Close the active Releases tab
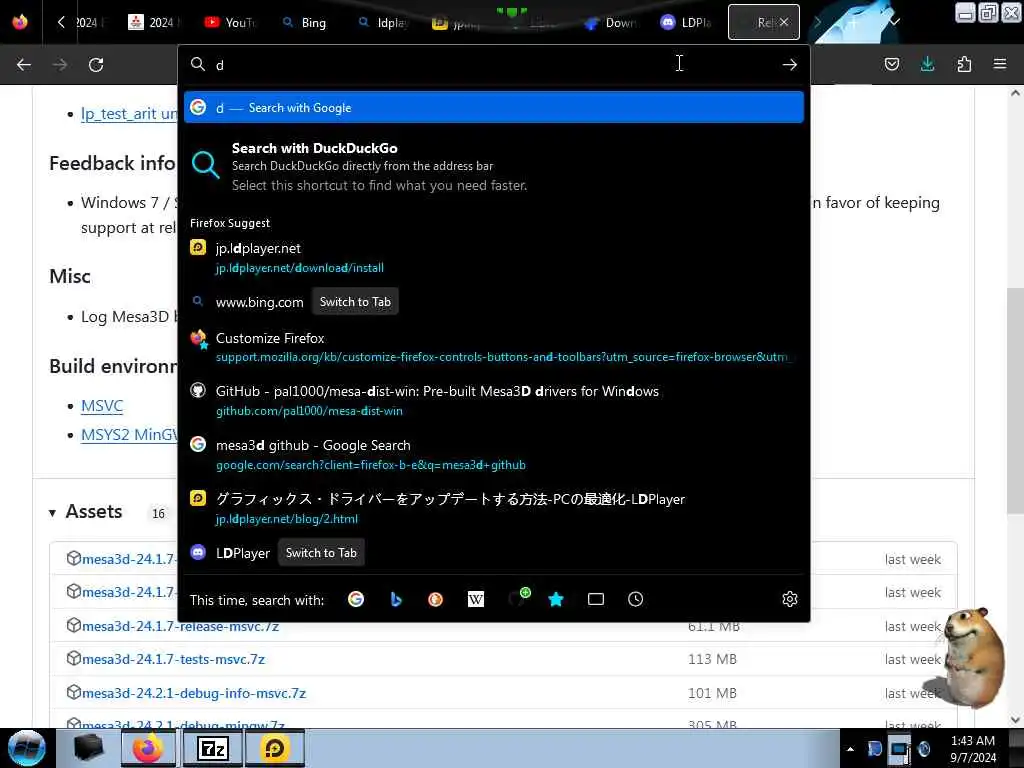This screenshot has height=768, width=1024. point(784,22)
